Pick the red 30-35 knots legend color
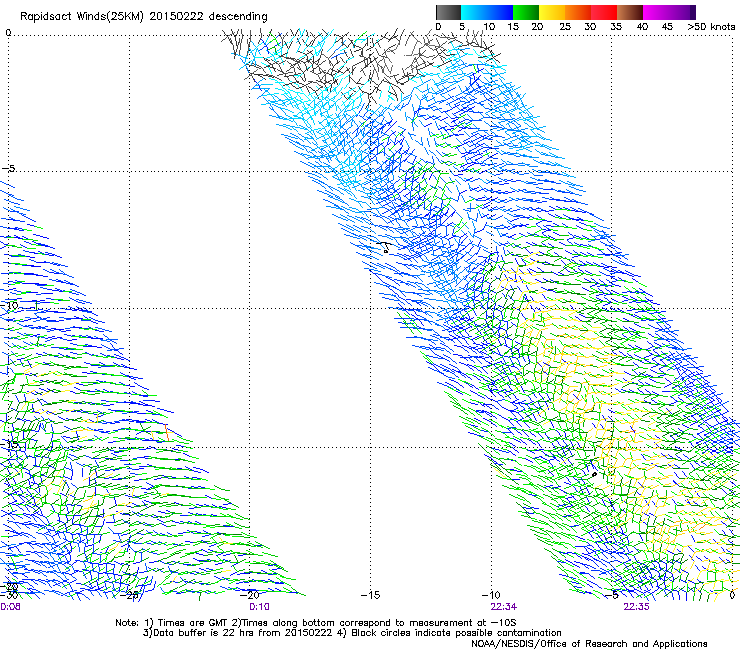This screenshot has width=740, height=650. [x=604, y=12]
